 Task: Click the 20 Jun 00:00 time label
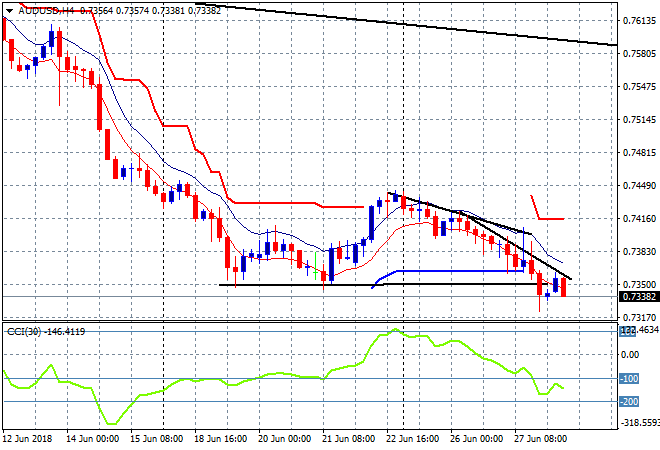point(285,439)
